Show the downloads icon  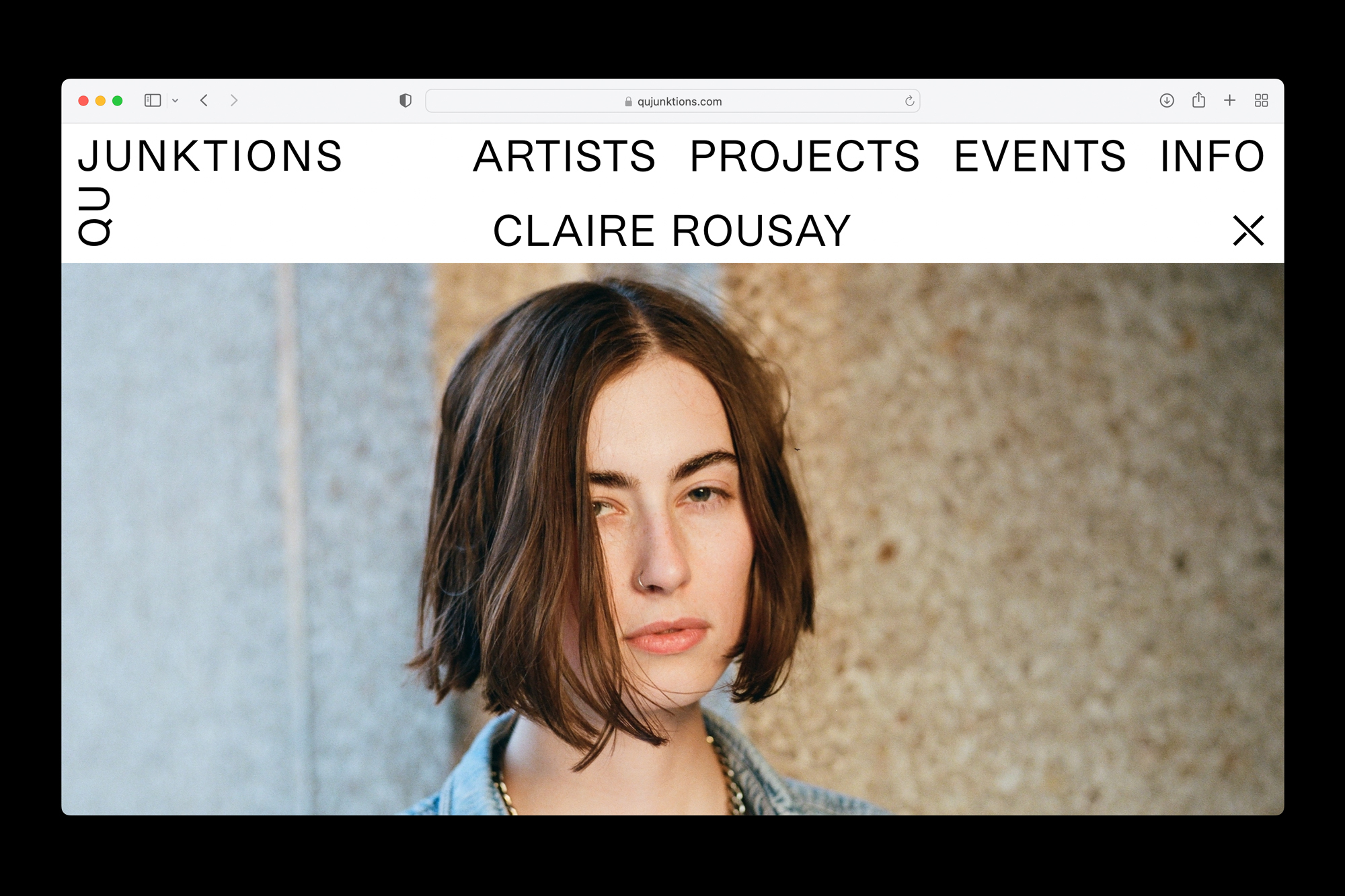pyautogui.click(x=1167, y=101)
